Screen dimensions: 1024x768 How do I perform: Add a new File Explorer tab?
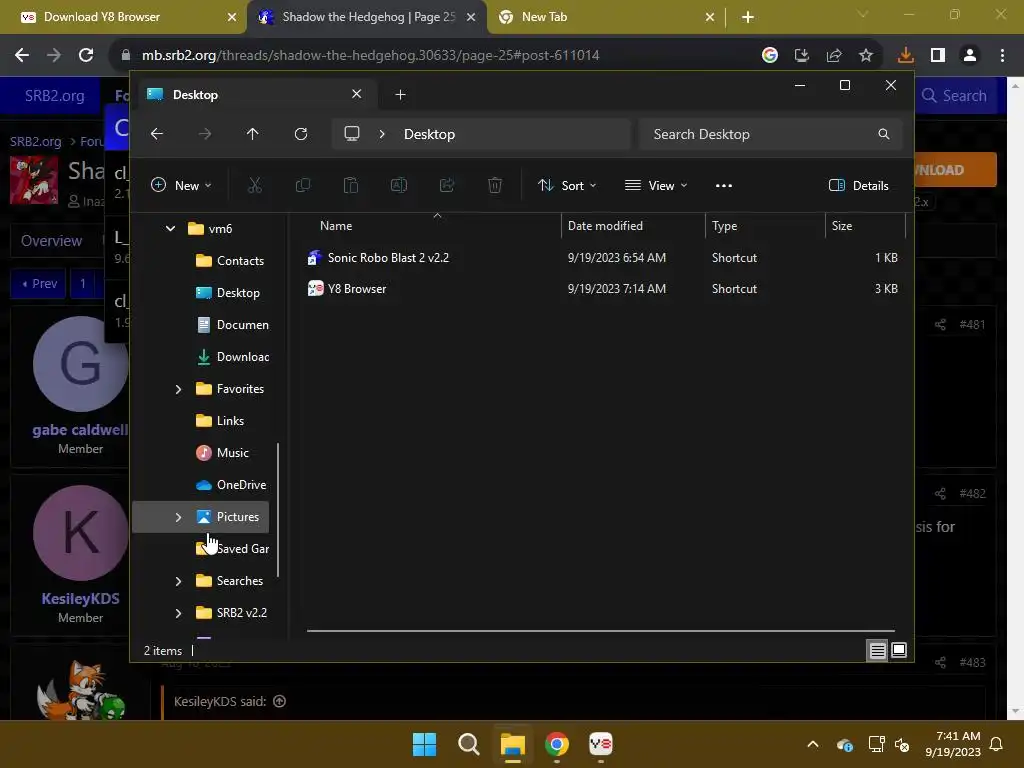tap(400, 95)
